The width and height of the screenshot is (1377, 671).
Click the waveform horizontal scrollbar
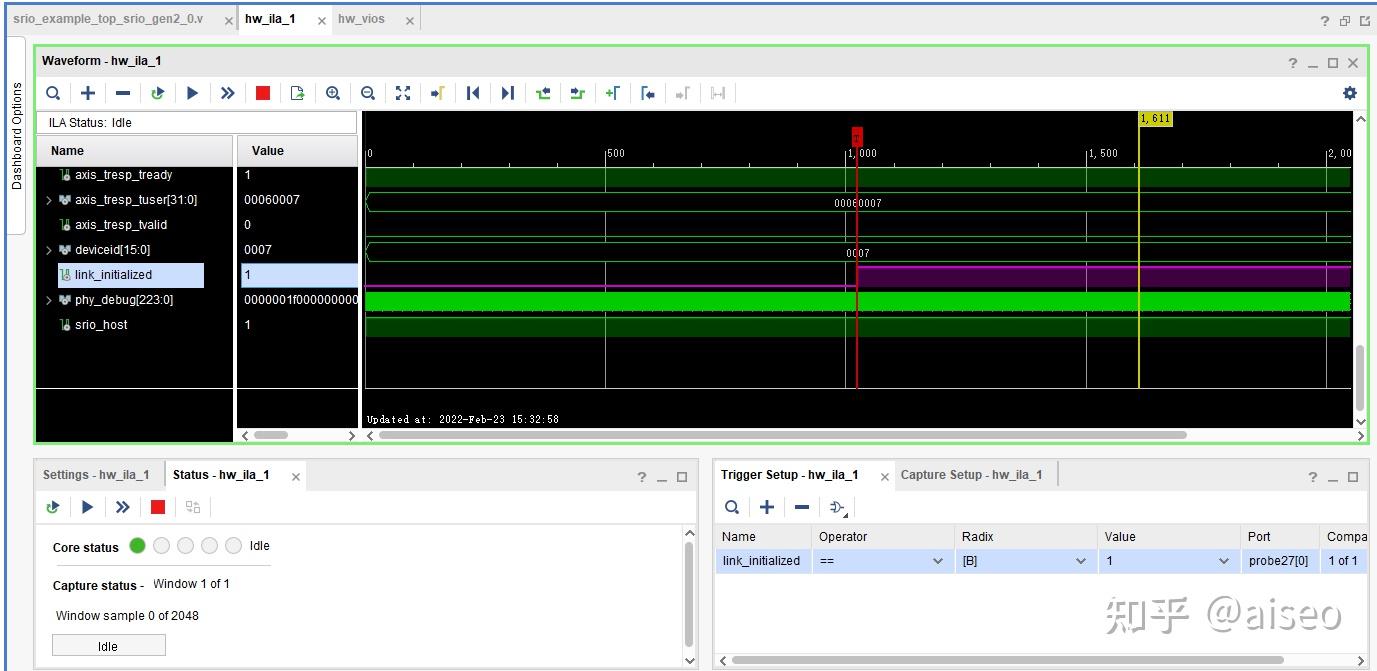[x=782, y=435]
